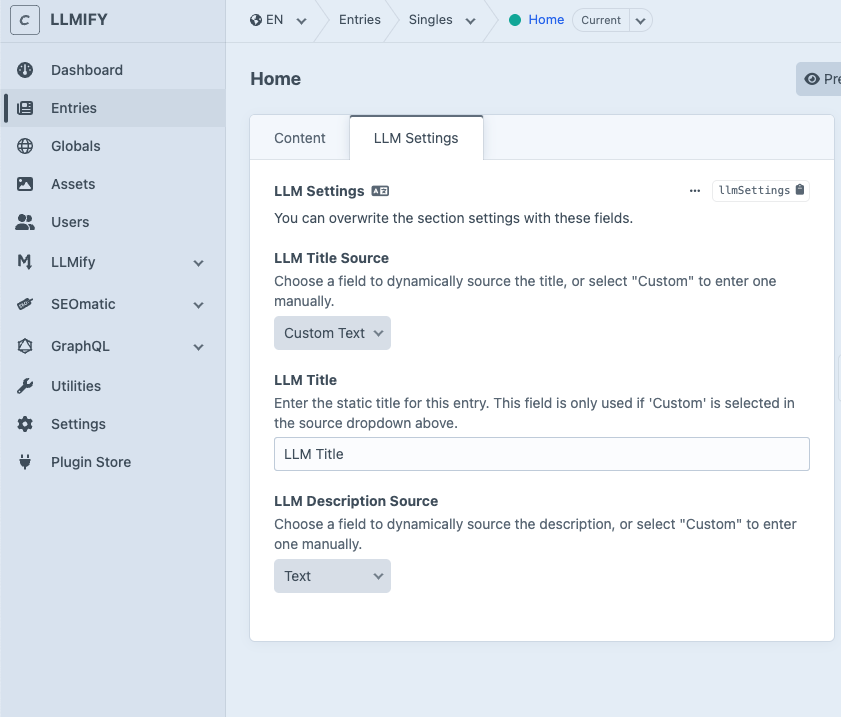Open the Singles breadcrumb dropdown

click(470, 21)
